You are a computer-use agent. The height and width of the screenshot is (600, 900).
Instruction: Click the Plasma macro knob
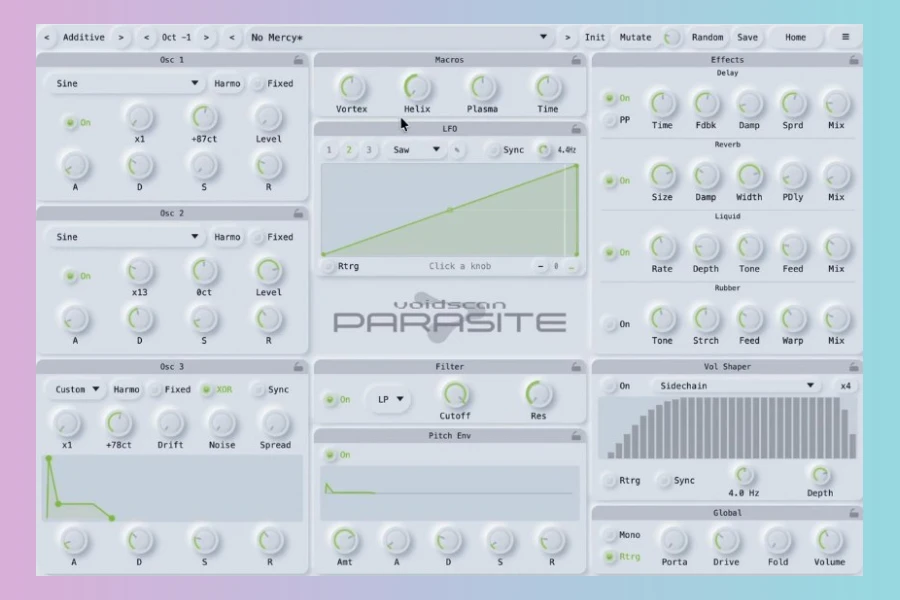482,87
